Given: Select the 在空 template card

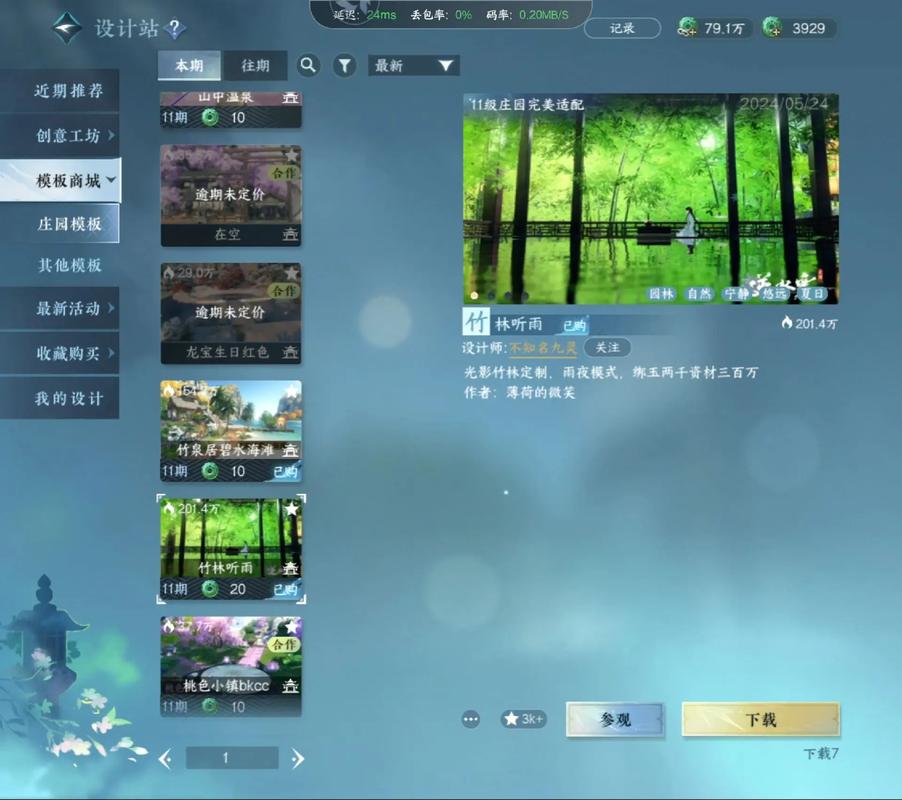Looking at the screenshot, I should coord(231,195).
